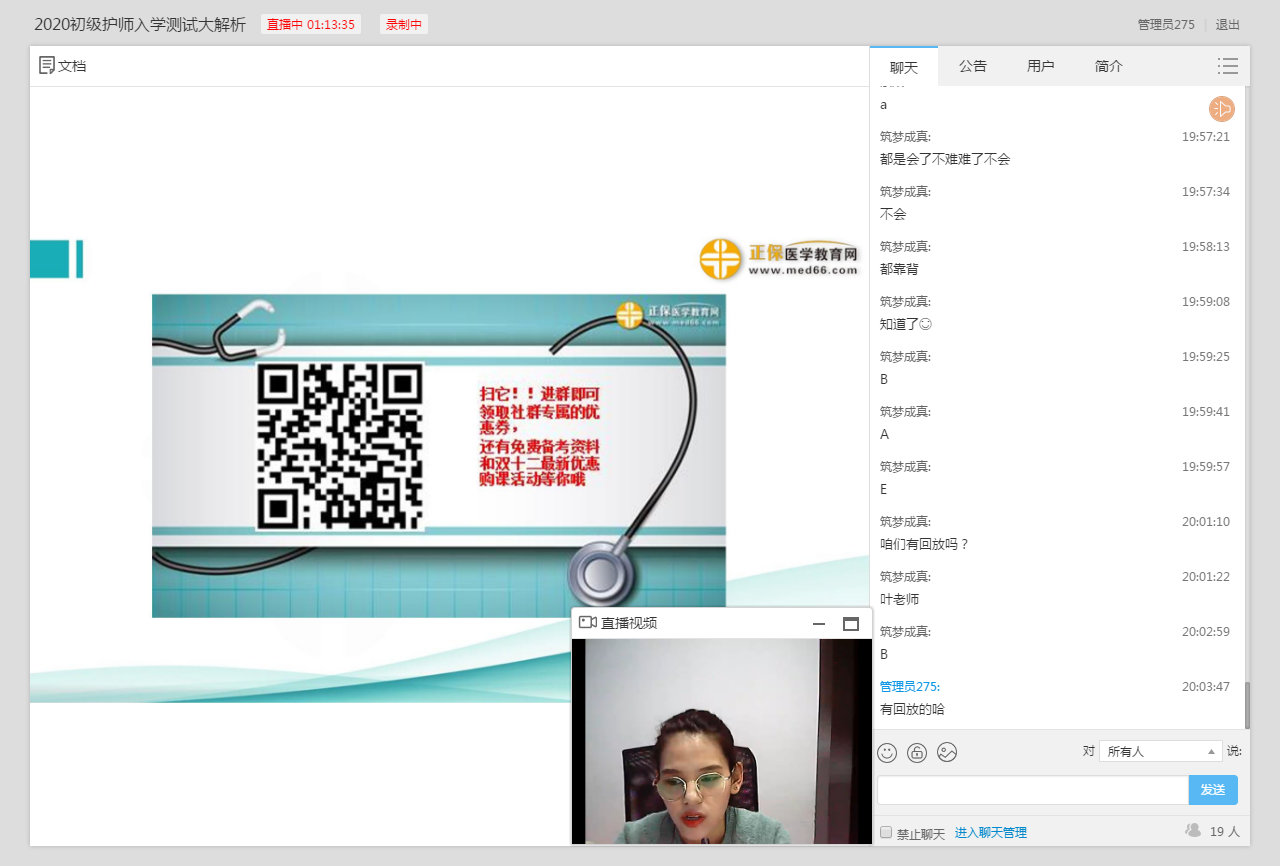The width and height of the screenshot is (1280, 866).
Task: Open the 进入聊天管理 link
Action: (990, 832)
